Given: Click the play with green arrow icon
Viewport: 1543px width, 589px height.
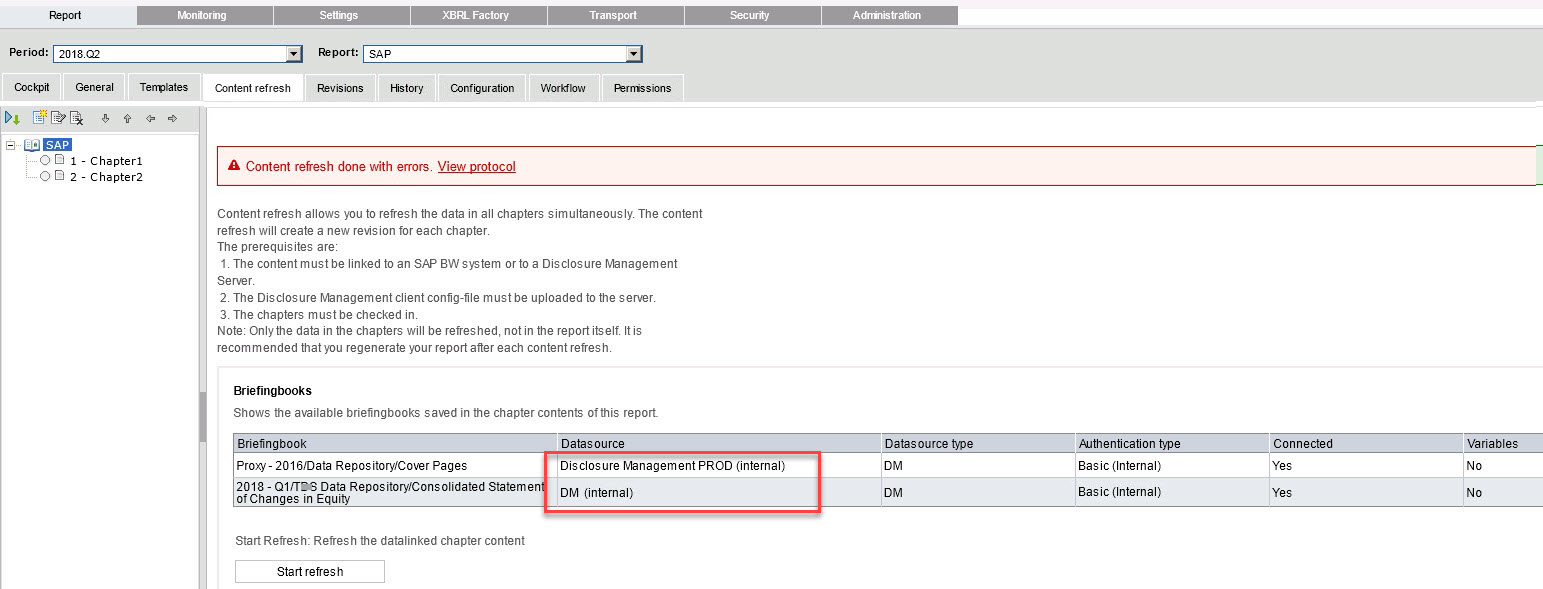Looking at the screenshot, I should (x=12, y=118).
